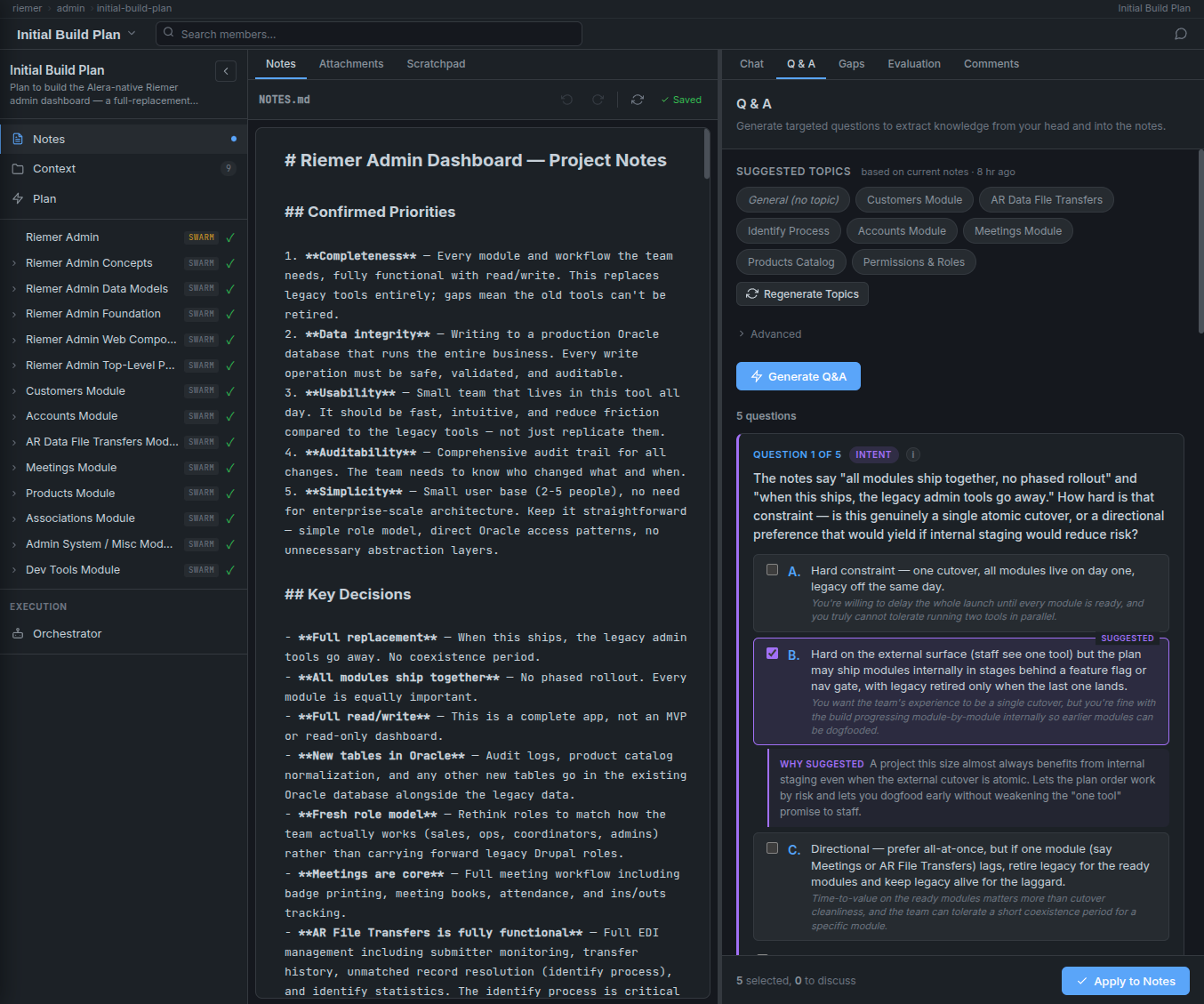Expand the AR Data File Transfers module item

coord(14,442)
